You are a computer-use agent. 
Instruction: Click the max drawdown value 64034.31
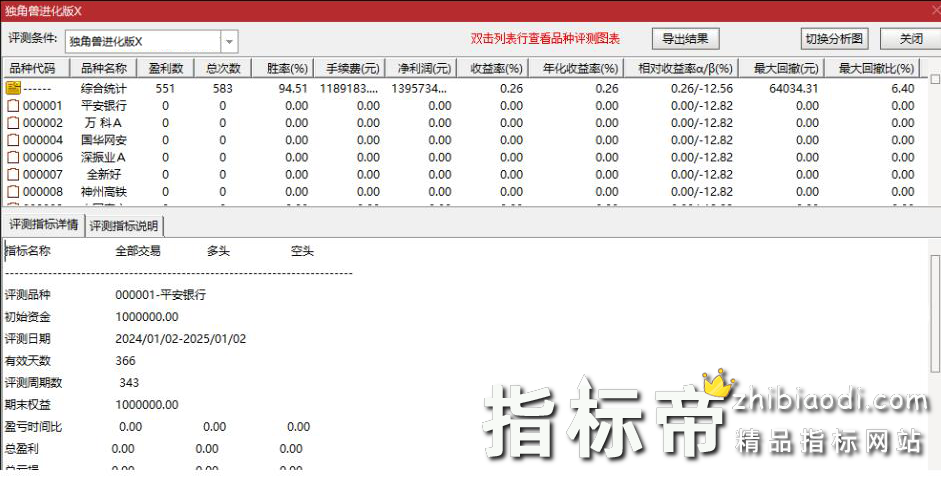click(793, 88)
